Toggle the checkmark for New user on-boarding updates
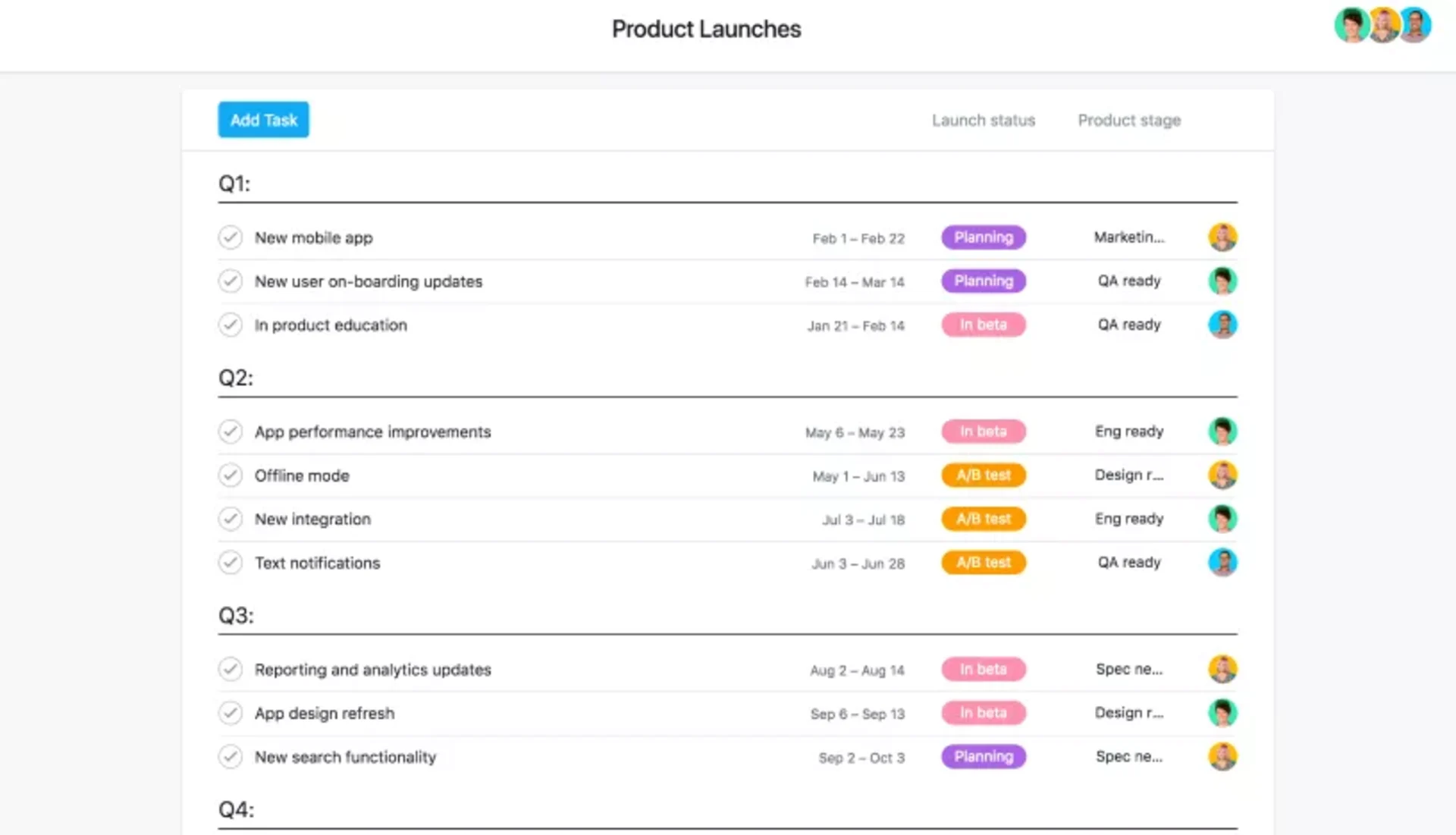Image resolution: width=1456 pixels, height=835 pixels. click(x=230, y=281)
